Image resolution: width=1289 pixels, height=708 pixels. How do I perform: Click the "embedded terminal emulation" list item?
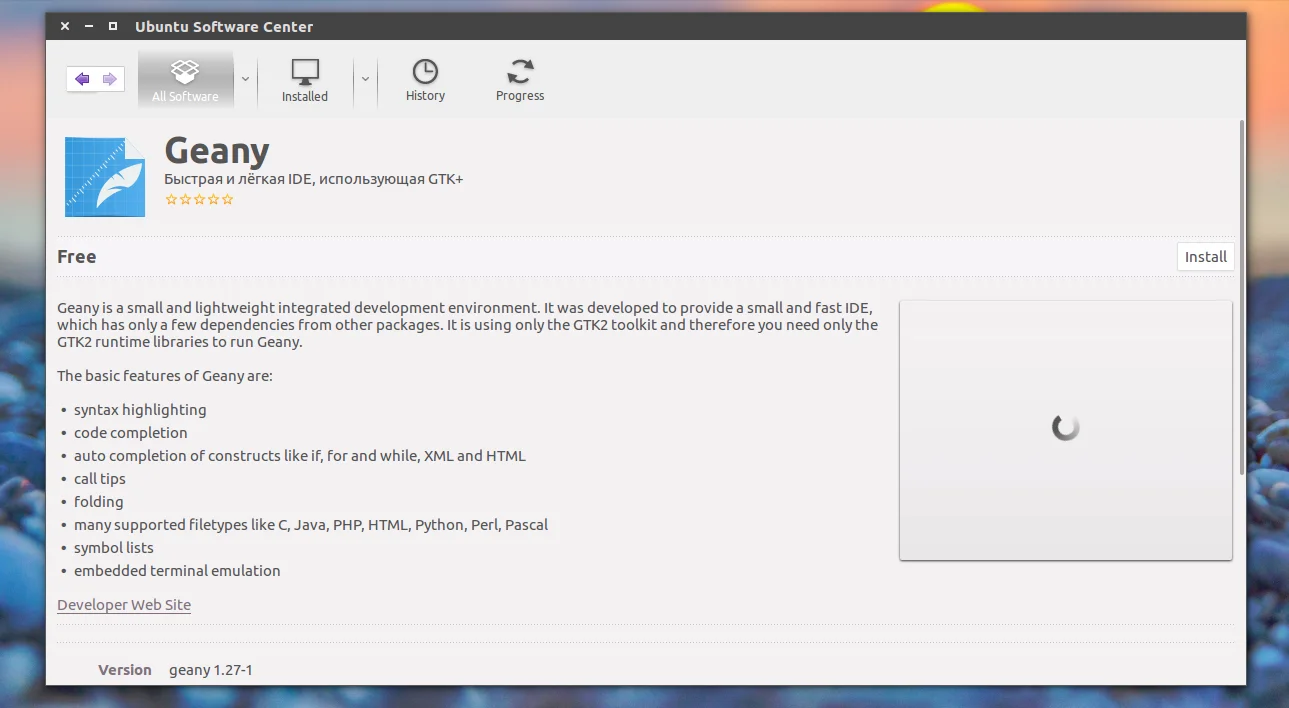(x=177, y=571)
